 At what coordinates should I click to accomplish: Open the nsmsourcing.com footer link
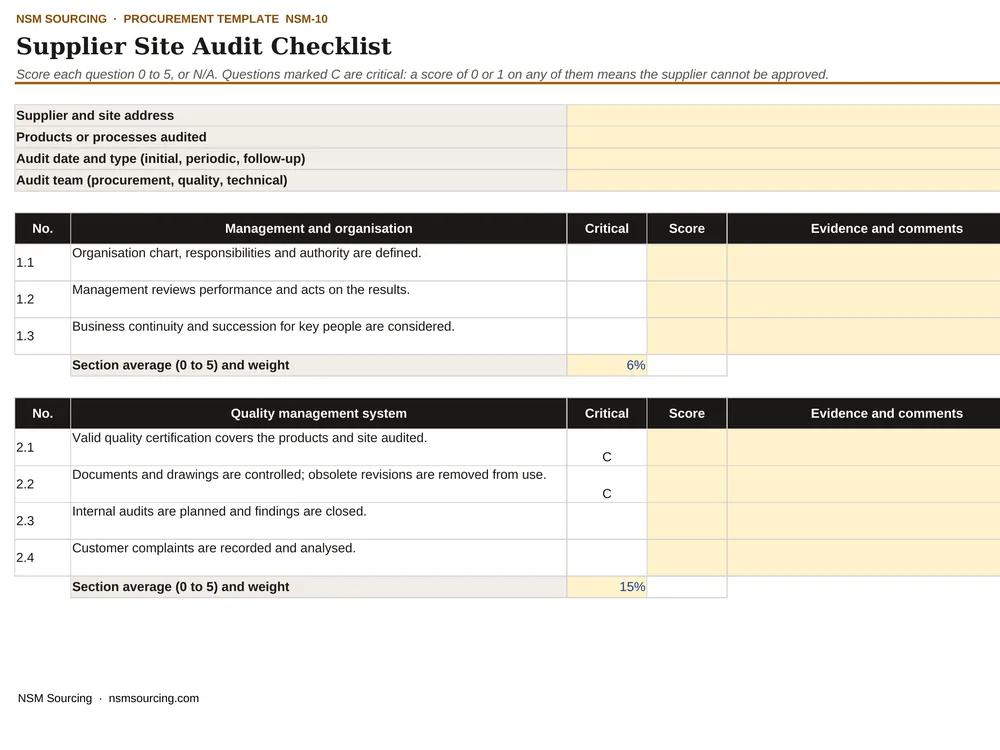tap(154, 698)
